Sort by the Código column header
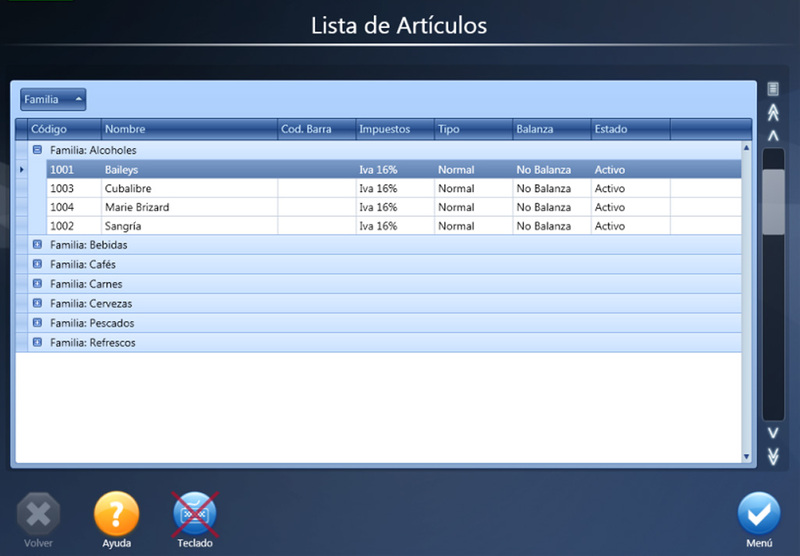800x556 pixels. (64, 129)
